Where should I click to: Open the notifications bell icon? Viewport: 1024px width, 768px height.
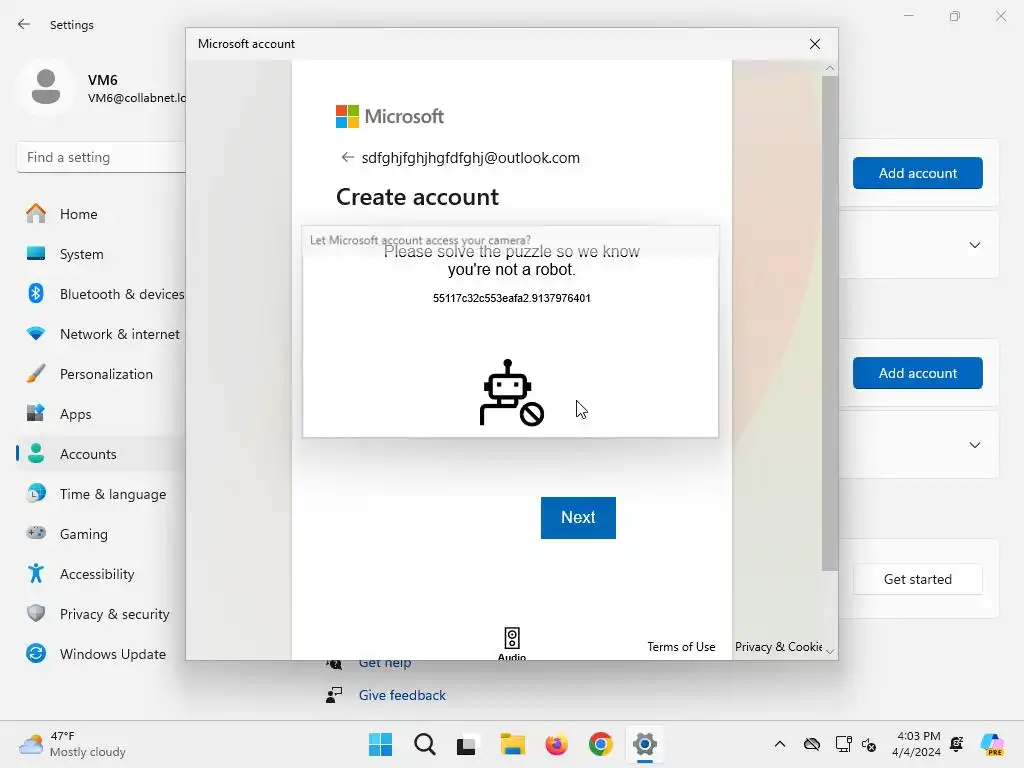click(957, 744)
